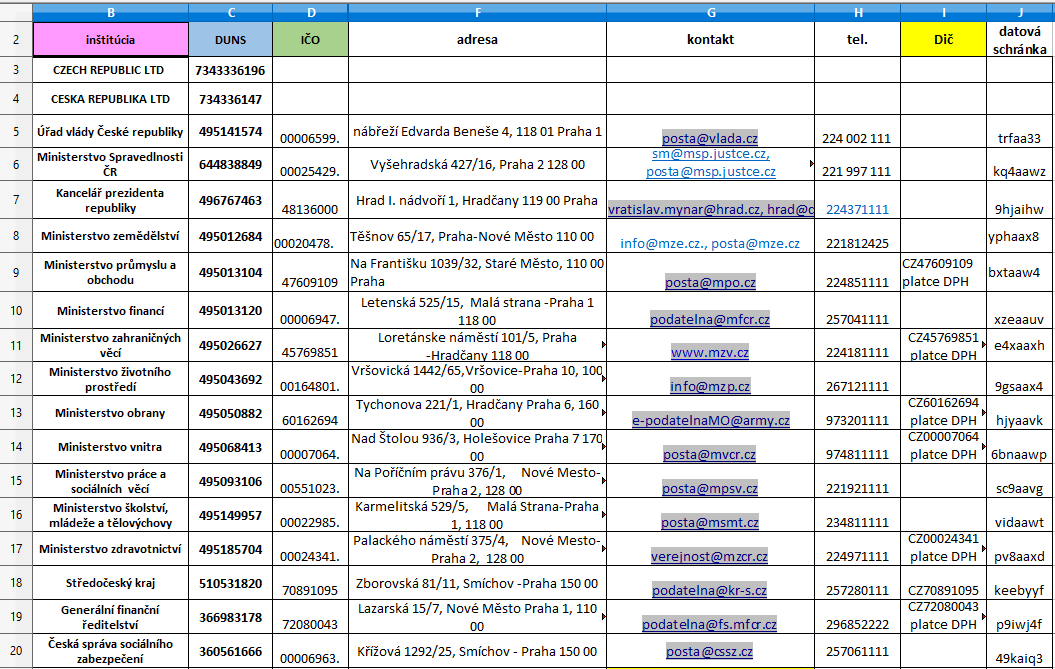Select the pink inštitúcia header cell

pos(110,40)
